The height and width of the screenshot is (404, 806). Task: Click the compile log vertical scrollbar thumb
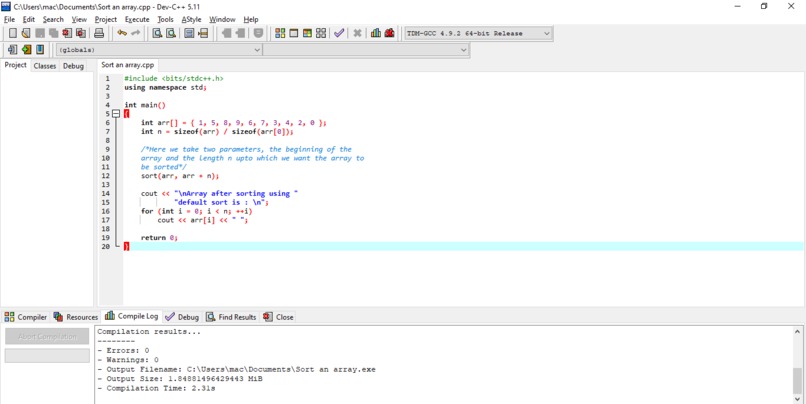[x=797, y=380]
